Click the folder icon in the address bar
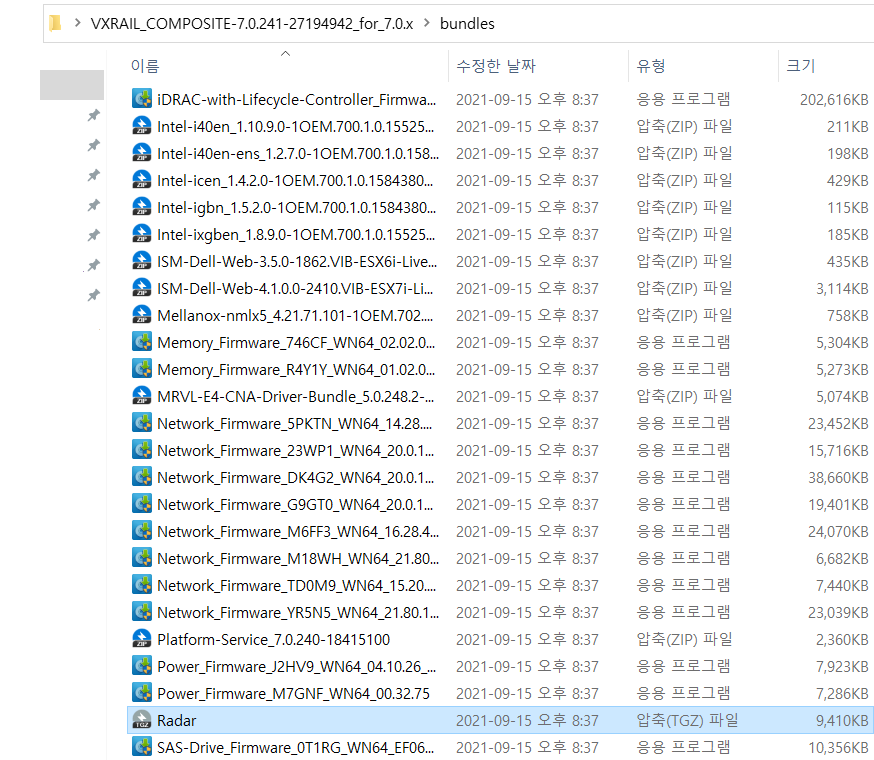The height and width of the screenshot is (760, 874). point(55,23)
